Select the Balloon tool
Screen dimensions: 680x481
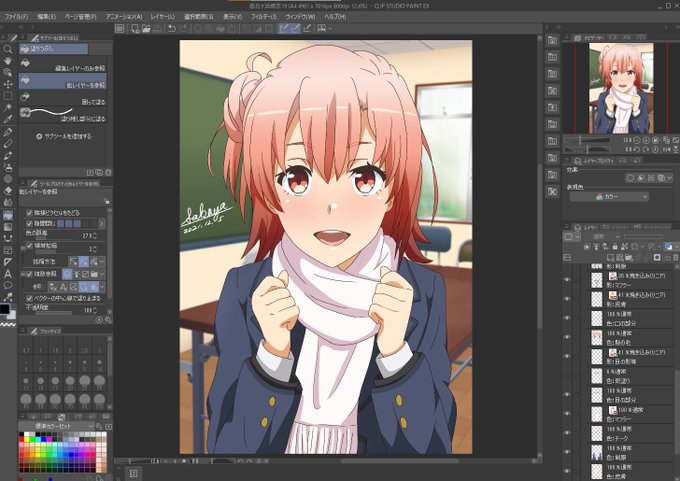pos(8,285)
